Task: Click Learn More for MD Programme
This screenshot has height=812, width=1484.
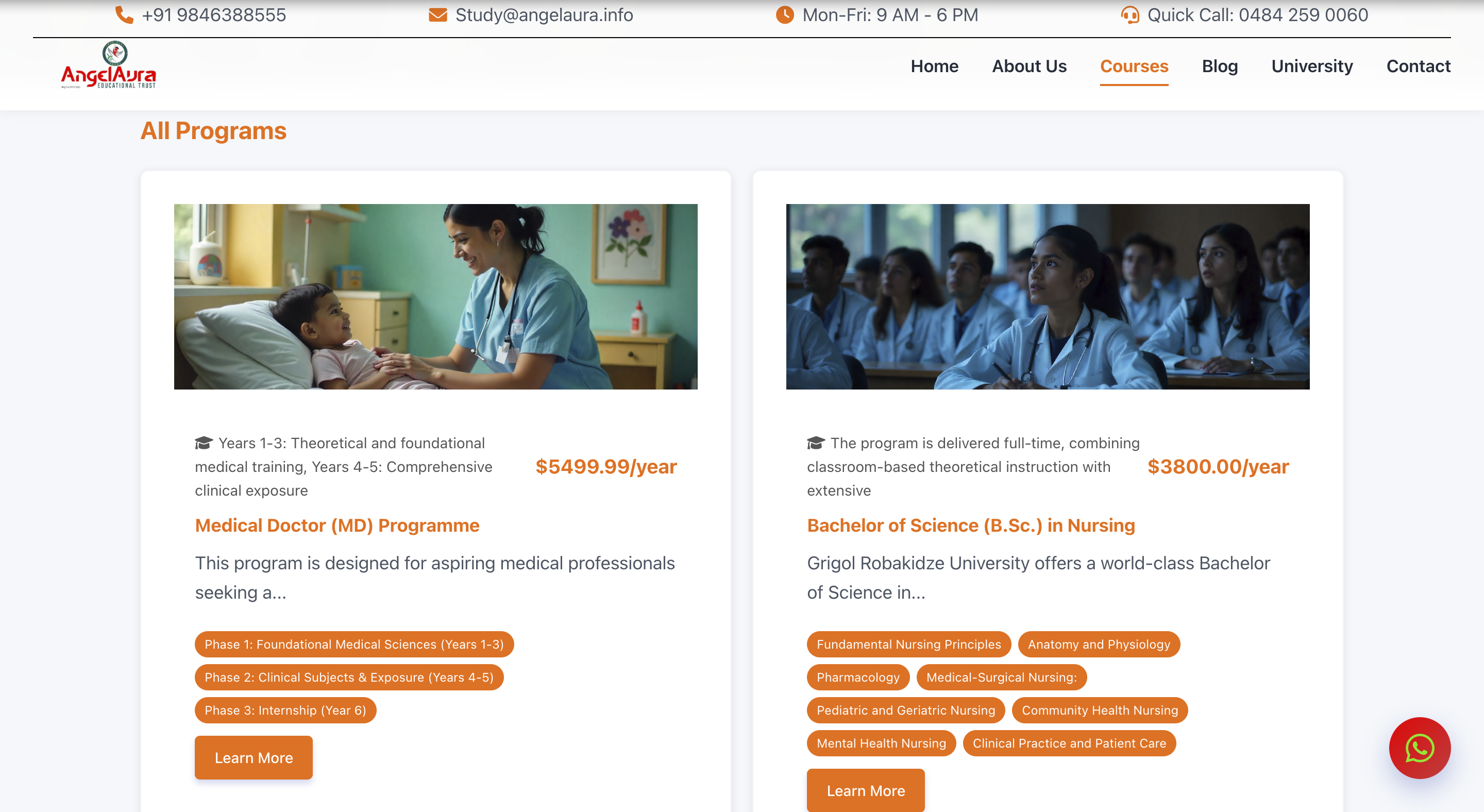Action: click(x=254, y=757)
